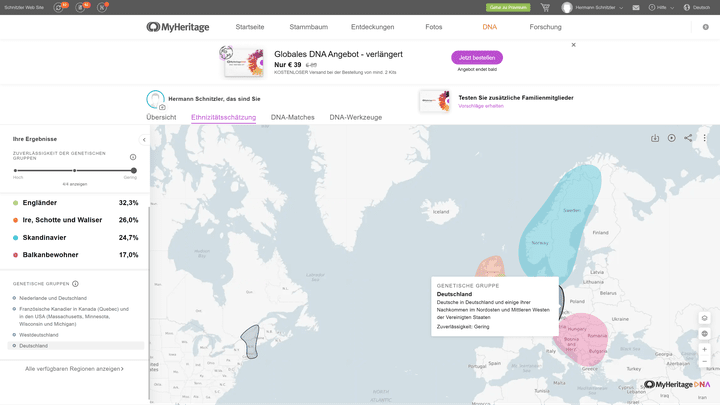Viewport: 720px width, 405px height.
Task: Click the Hilfe question mark icon
Action: (652, 7)
